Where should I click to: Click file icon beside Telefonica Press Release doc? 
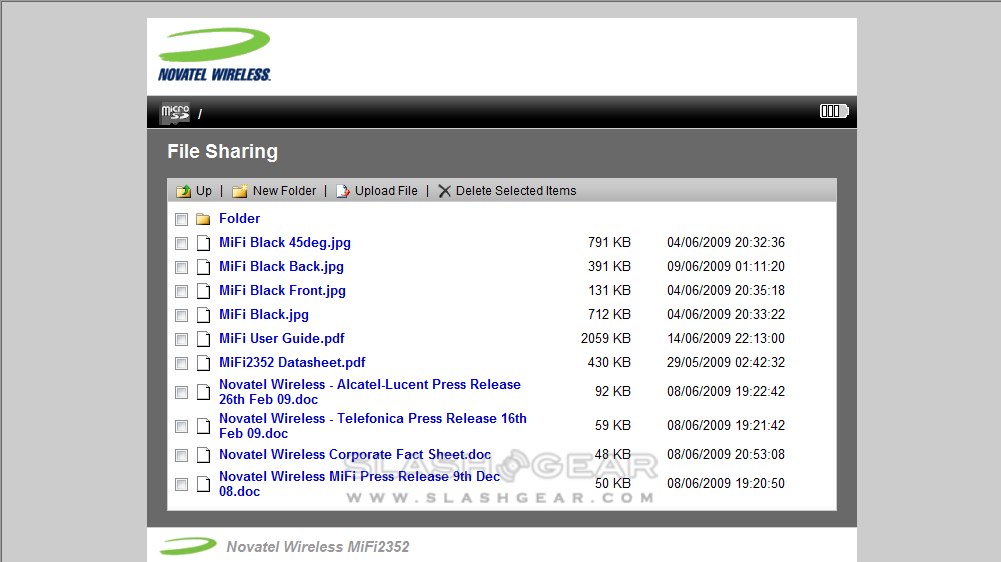(203, 425)
